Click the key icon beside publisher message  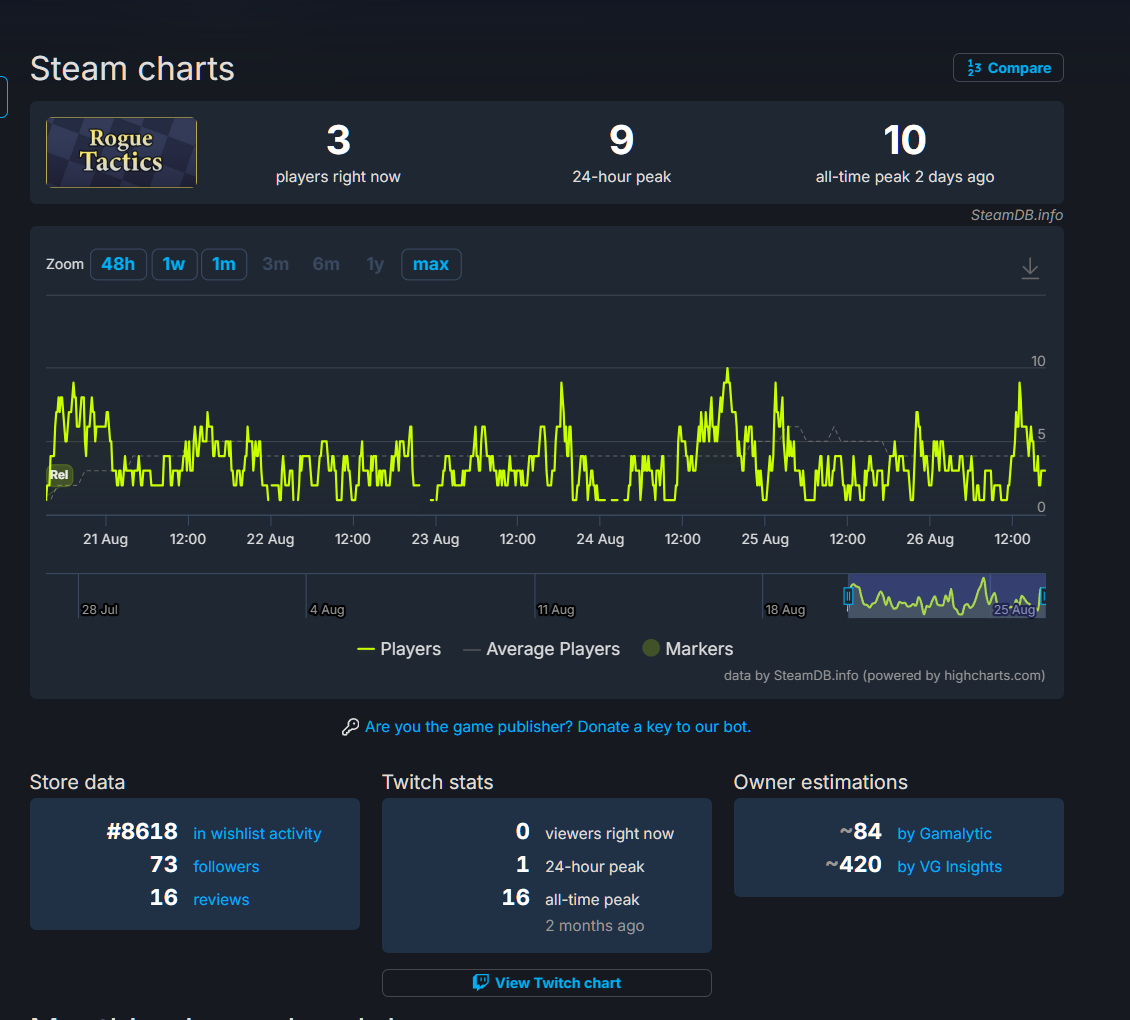[x=350, y=727]
